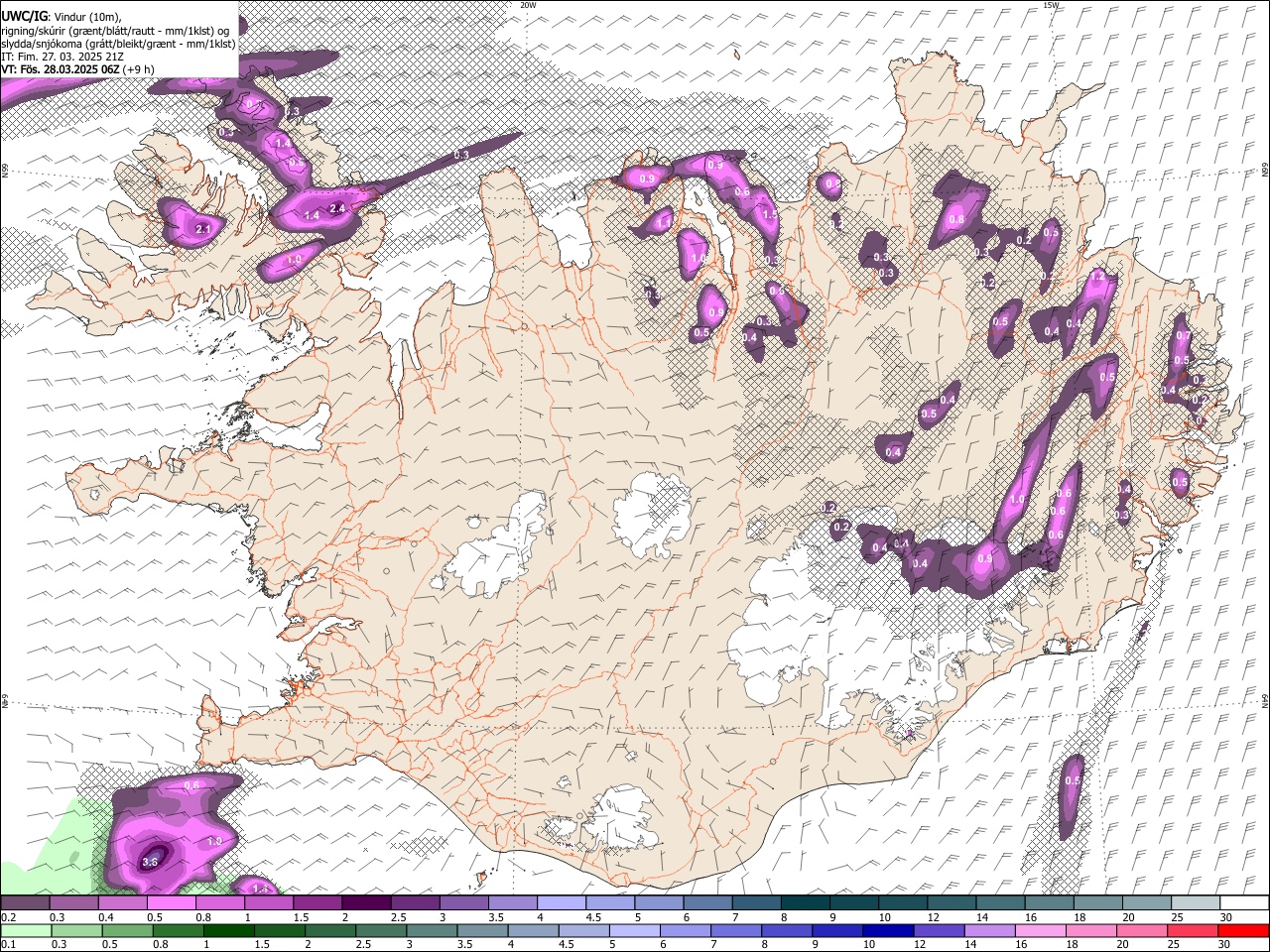
Task: Click the initial time 'IT: Fim. 27. 03. 2025 21Z'
Action: pyautogui.click(x=63, y=57)
